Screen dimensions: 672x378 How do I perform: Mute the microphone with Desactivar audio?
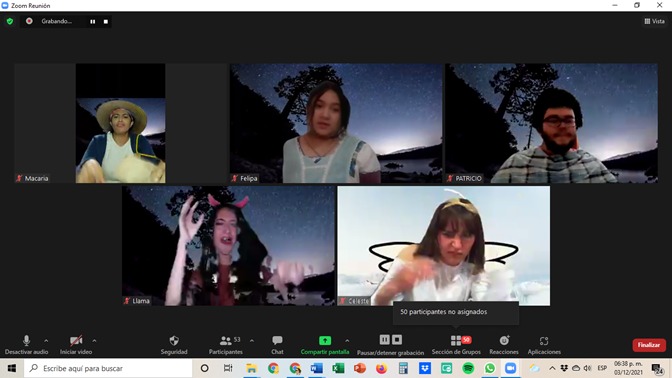pyautogui.click(x=26, y=345)
